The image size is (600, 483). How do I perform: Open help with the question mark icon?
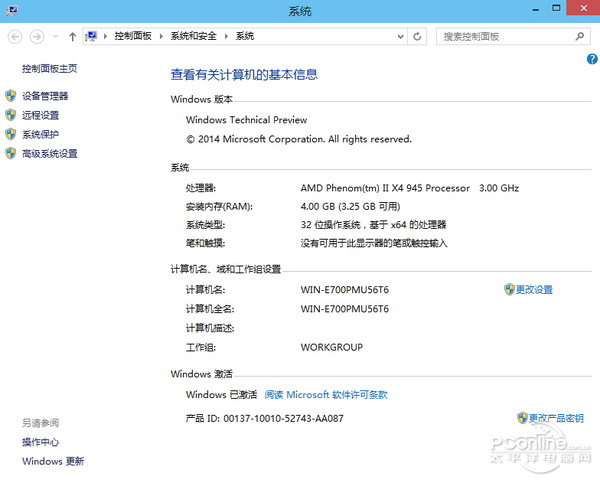click(592, 59)
